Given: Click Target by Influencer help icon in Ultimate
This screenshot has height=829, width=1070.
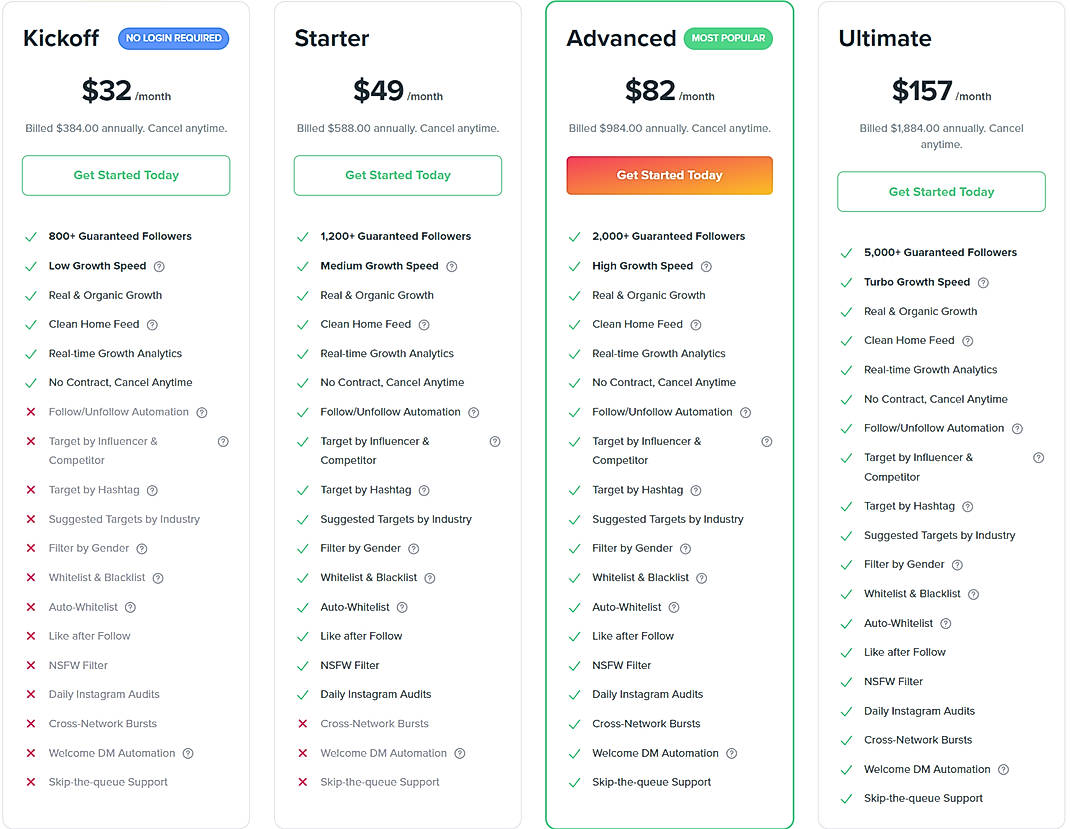Looking at the screenshot, I should pos(1038,457).
